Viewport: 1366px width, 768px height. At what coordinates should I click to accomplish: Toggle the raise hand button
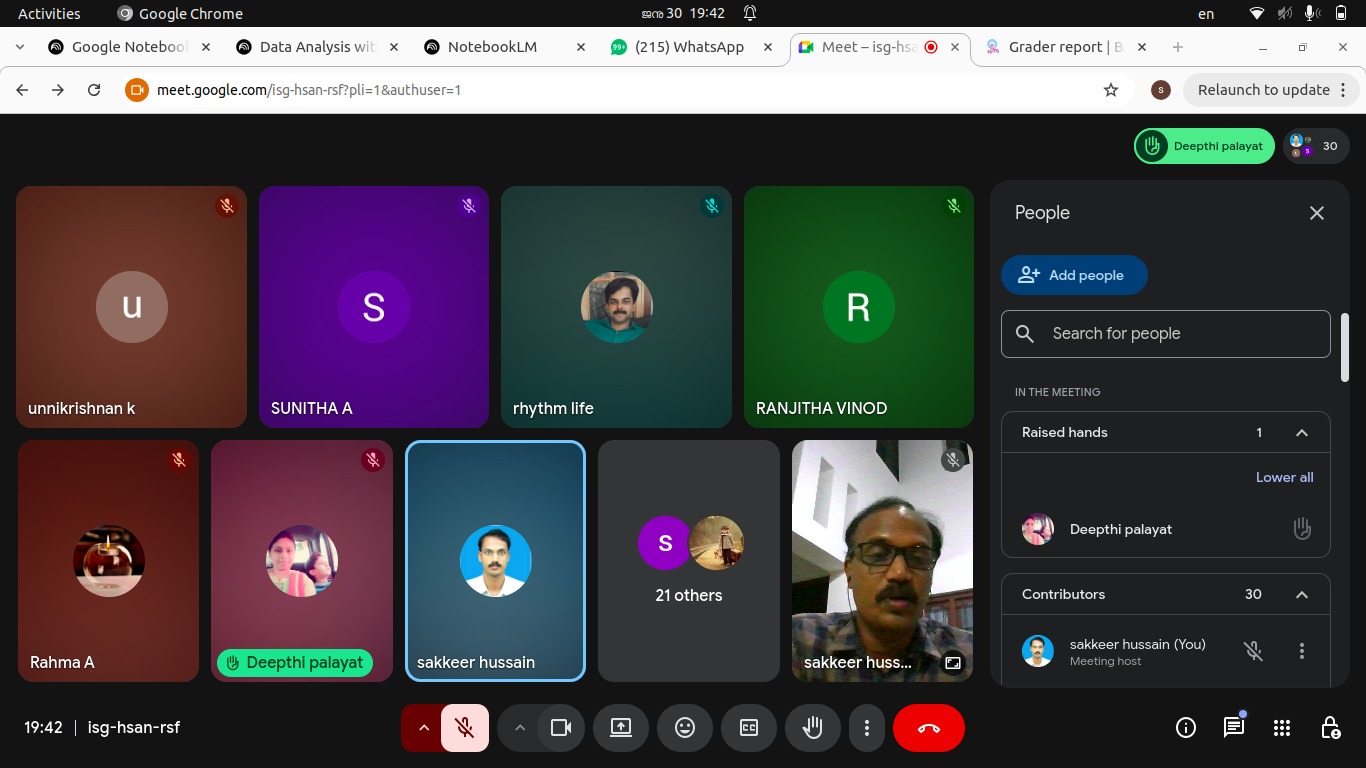coord(812,728)
